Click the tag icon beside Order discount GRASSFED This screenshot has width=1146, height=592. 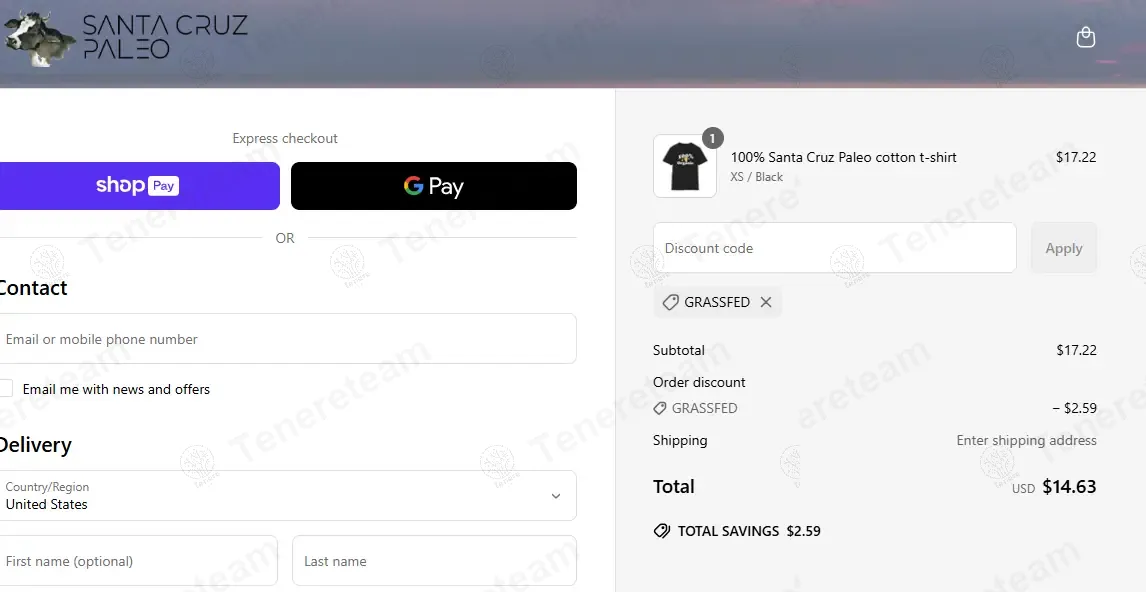(x=660, y=408)
